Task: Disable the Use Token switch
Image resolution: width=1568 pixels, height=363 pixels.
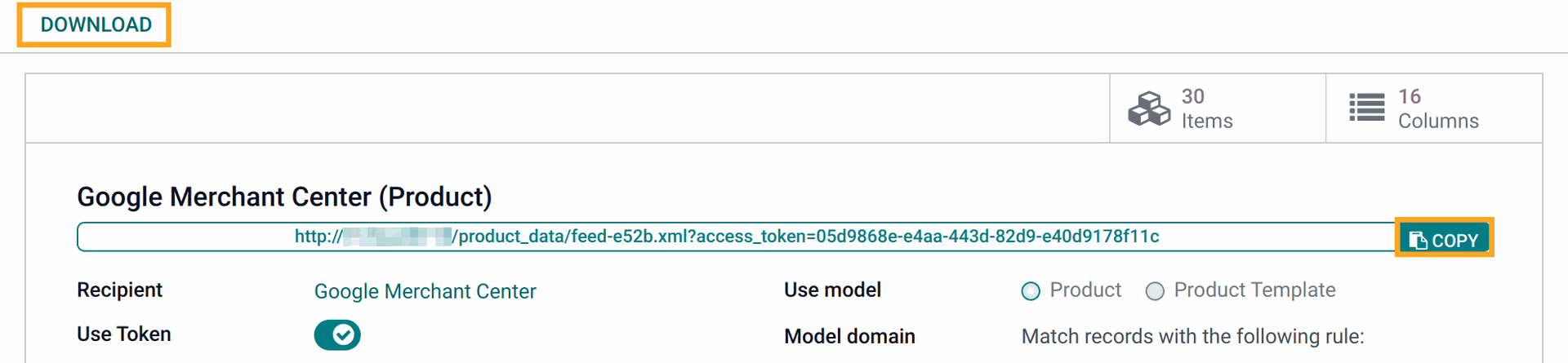Action: [x=337, y=334]
